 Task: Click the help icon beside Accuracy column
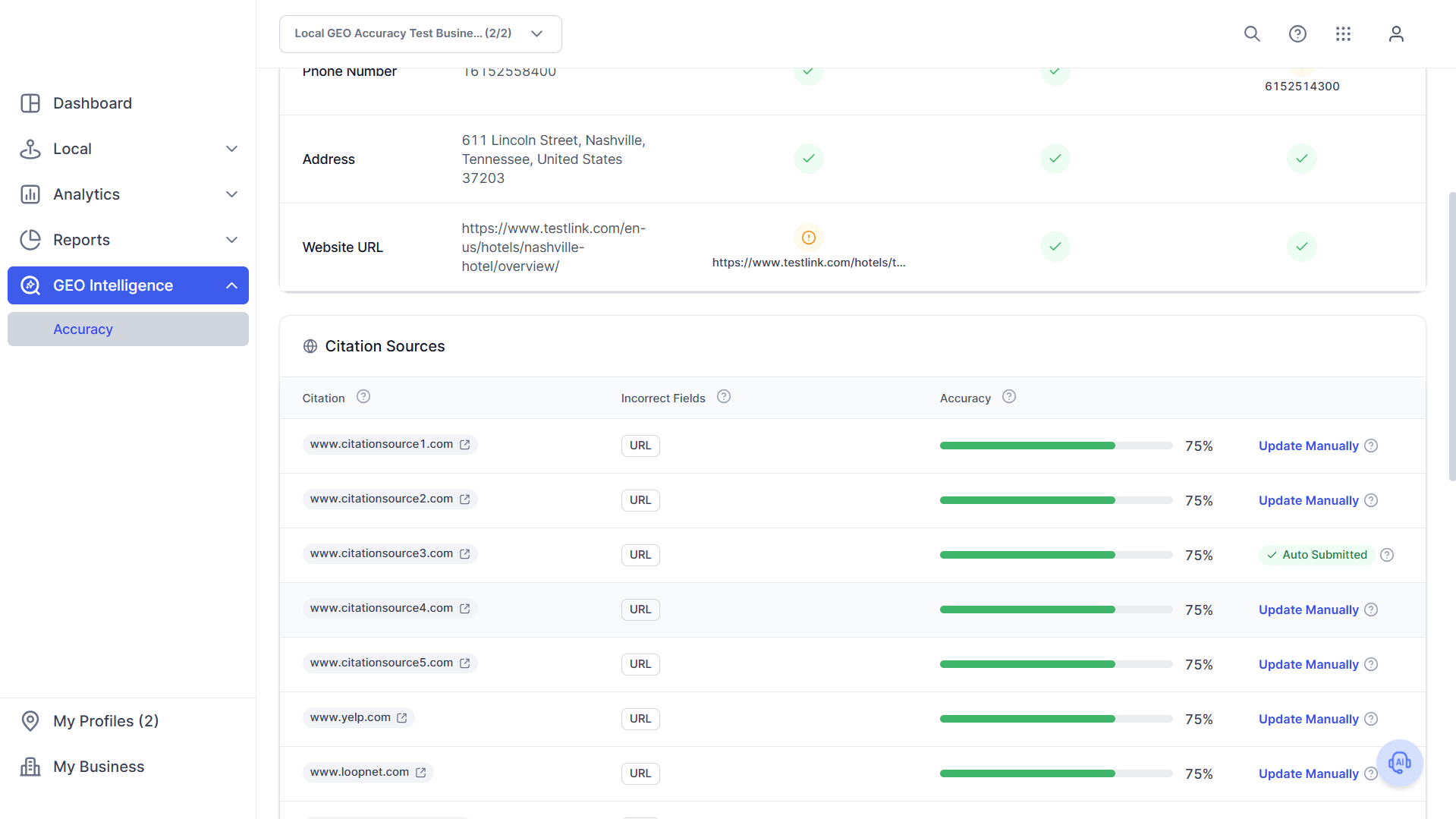tap(1009, 397)
